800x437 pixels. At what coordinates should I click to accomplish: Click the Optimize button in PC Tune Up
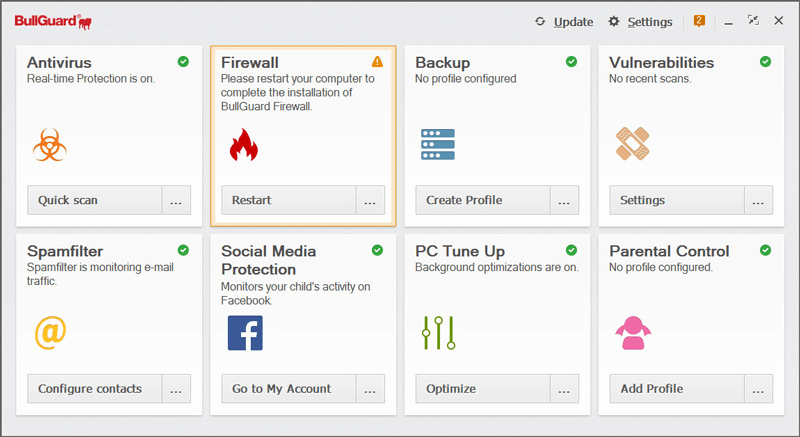tap(482, 388)
